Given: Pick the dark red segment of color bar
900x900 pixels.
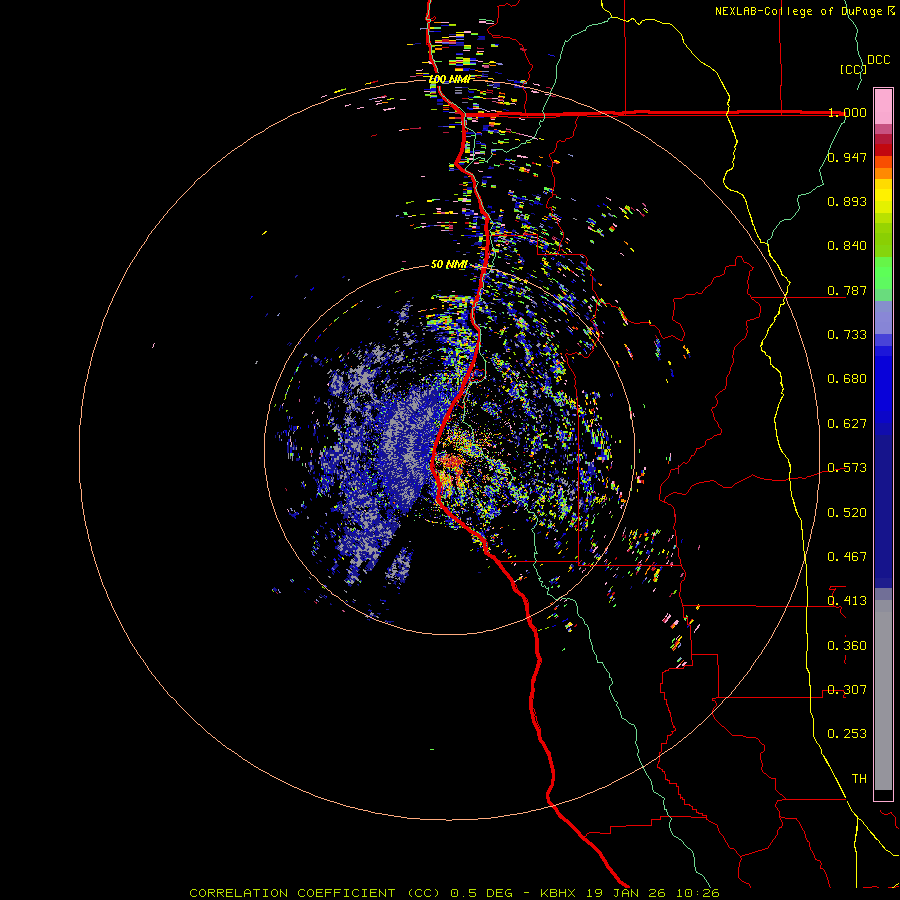Looking at the screenshot, I should click(x=883, y=150).
